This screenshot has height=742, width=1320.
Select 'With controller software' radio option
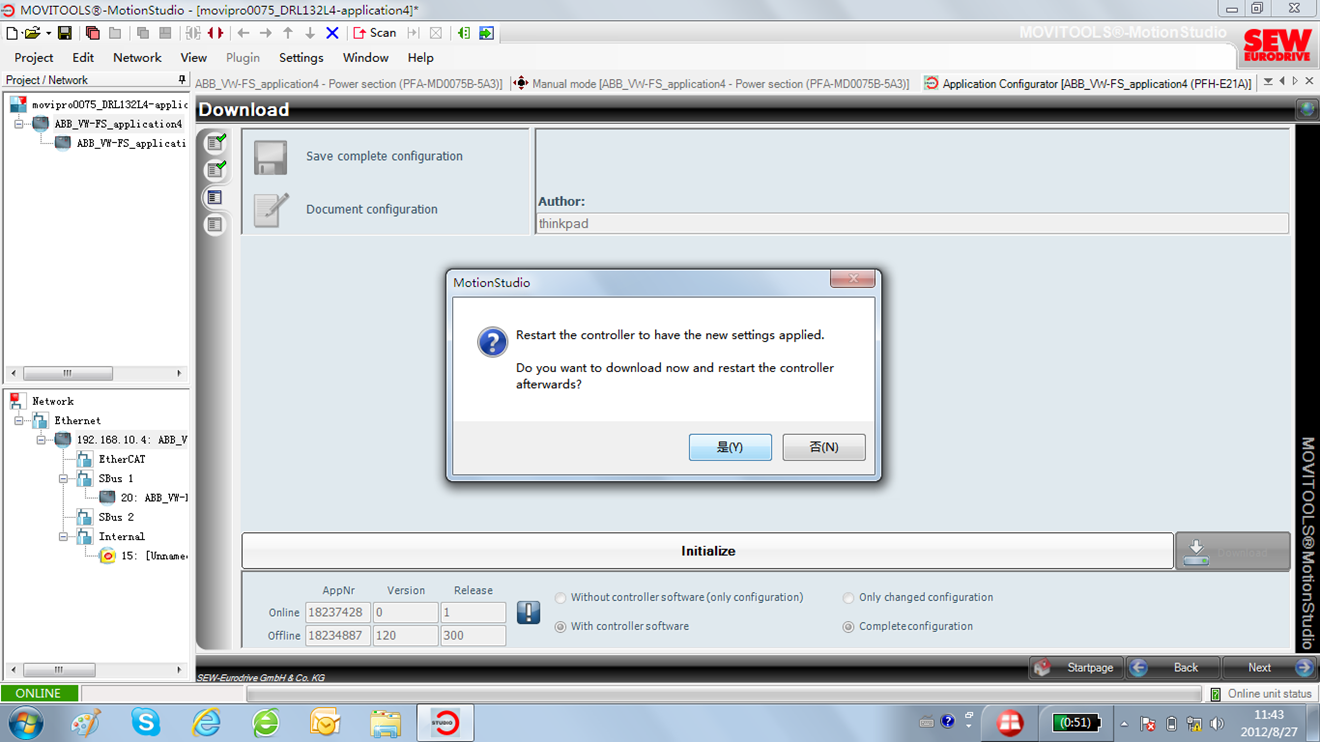[x=560, y=627]
